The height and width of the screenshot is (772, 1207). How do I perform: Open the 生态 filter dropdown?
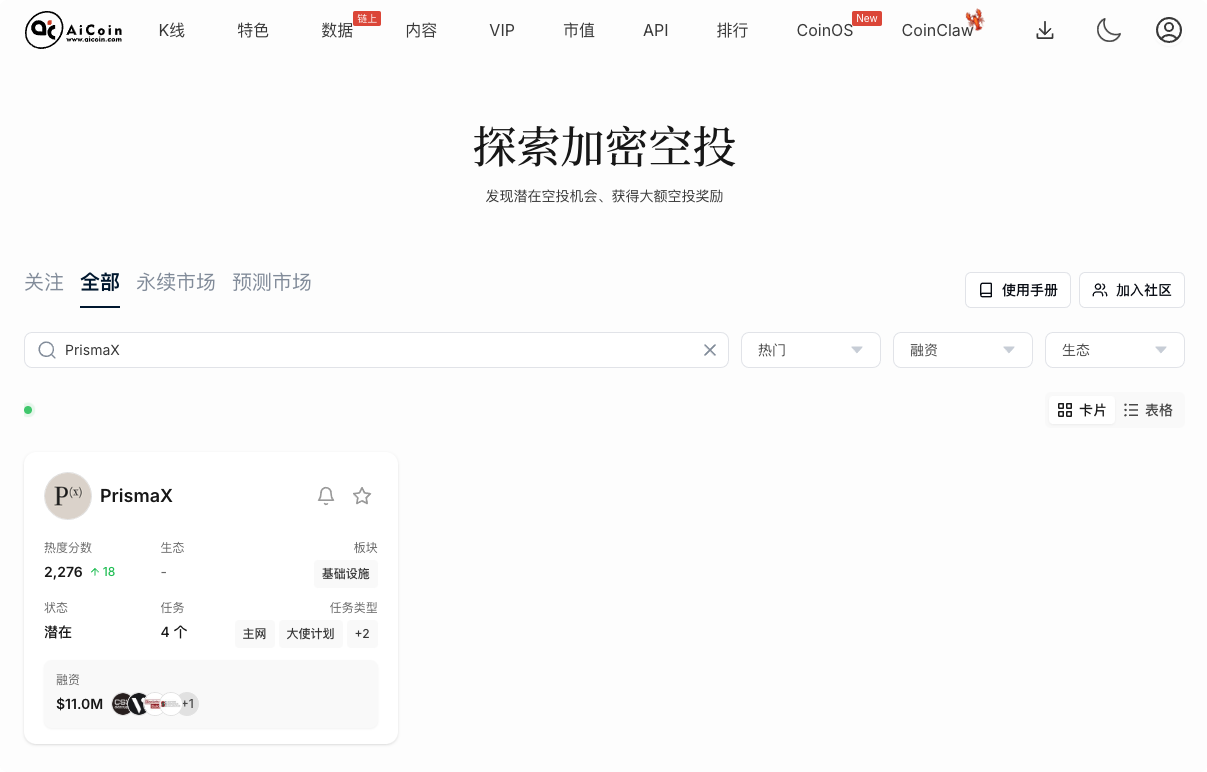[x=1115, y=350]
